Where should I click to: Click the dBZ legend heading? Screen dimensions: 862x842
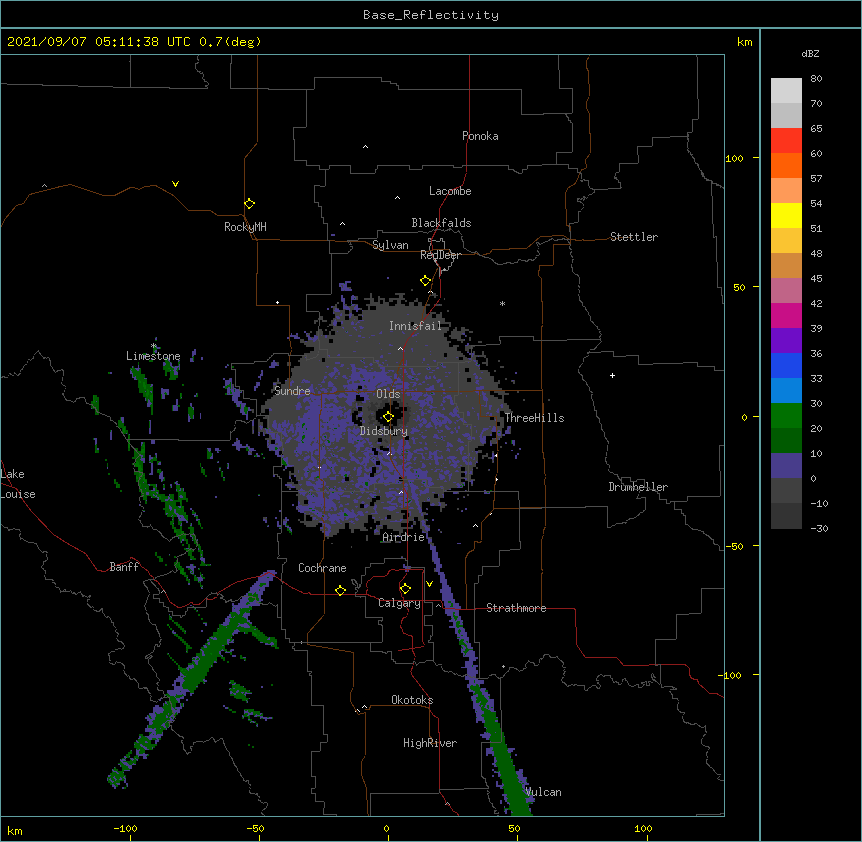810,53
